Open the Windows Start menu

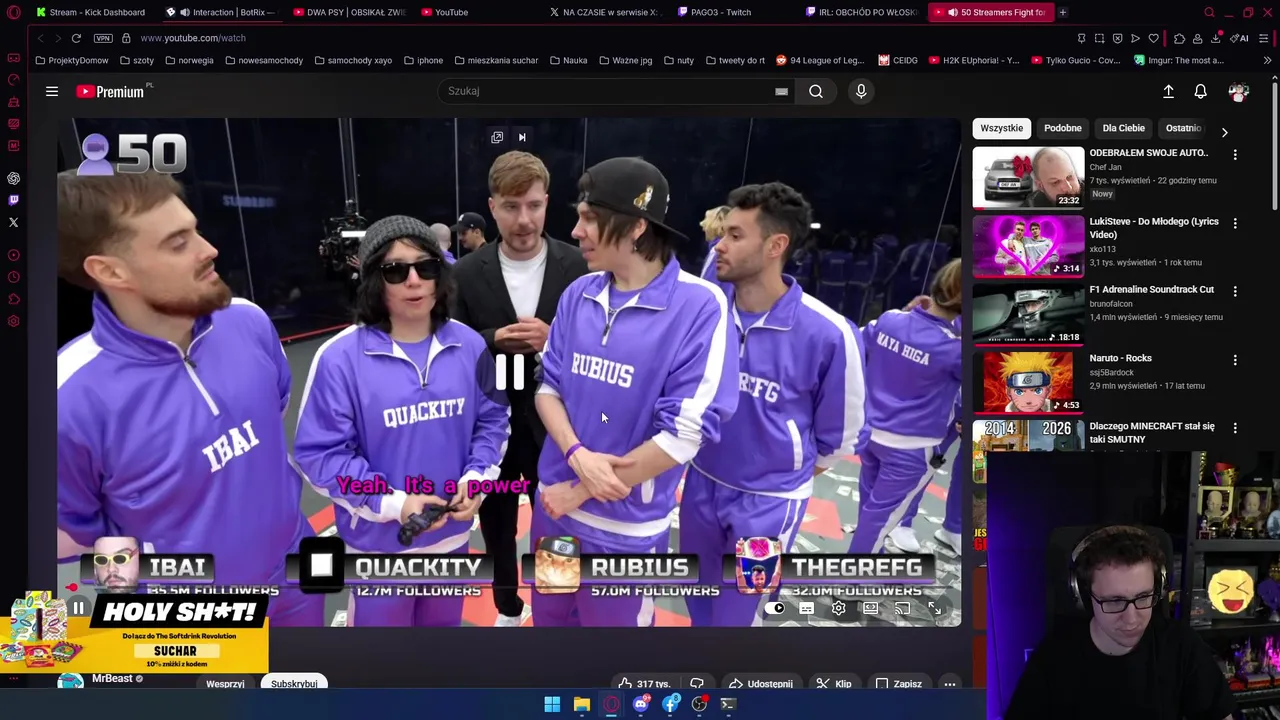[x=552, y=704]
